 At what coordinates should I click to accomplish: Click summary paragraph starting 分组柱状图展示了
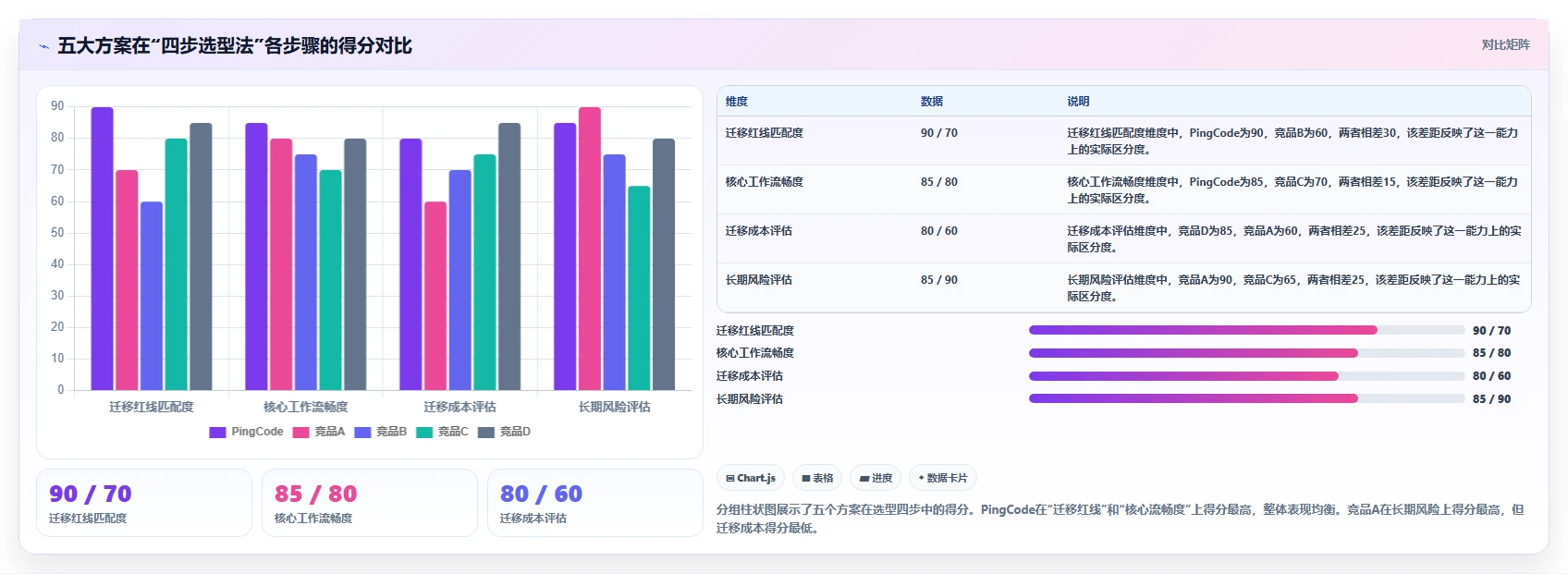[1120, 519]
